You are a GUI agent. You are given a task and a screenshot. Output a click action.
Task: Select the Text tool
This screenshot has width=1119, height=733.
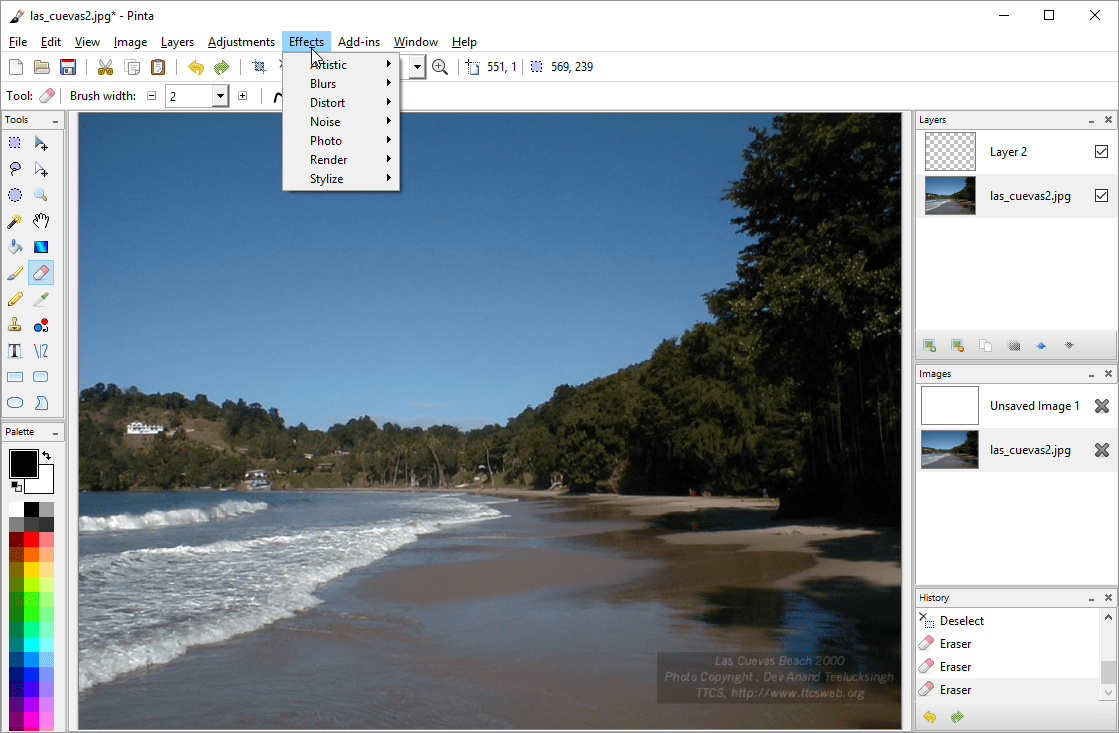click(x=15, y=351)
